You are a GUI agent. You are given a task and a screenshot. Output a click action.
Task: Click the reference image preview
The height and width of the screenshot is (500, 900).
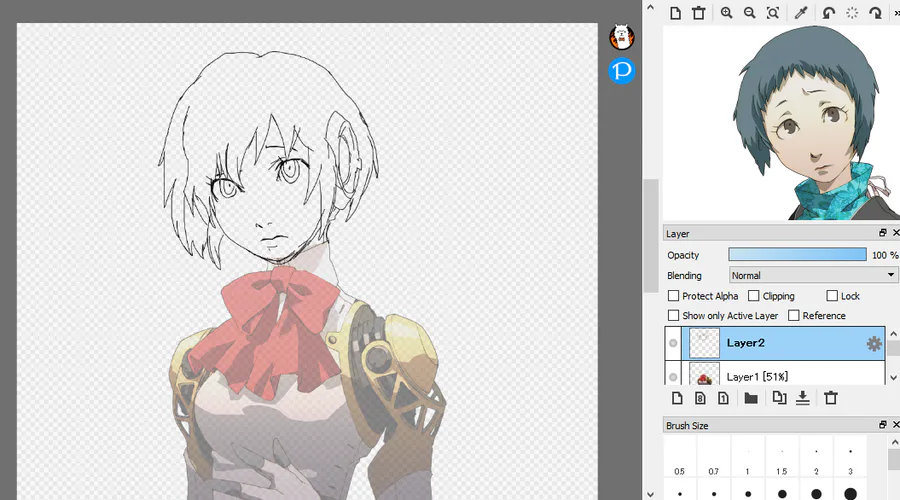point(782,123)
